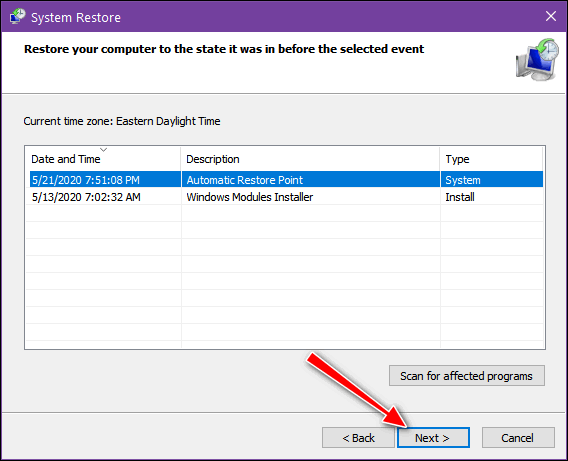Proceed with the Next button
Screen dimensions: 568x461
coord(433,437)
